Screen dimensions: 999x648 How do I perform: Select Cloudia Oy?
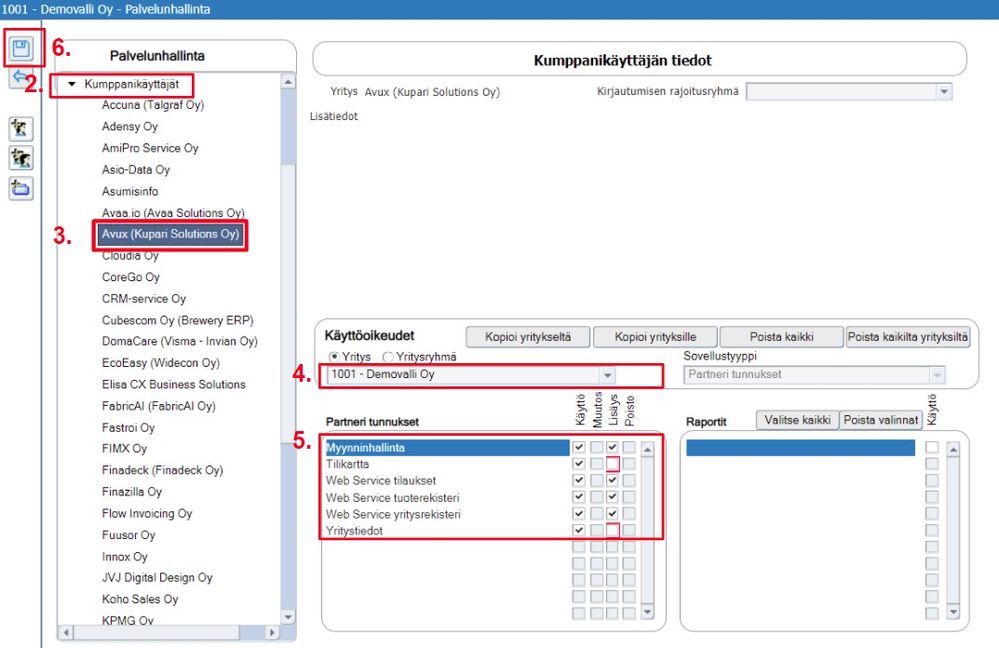click(130, 256)
